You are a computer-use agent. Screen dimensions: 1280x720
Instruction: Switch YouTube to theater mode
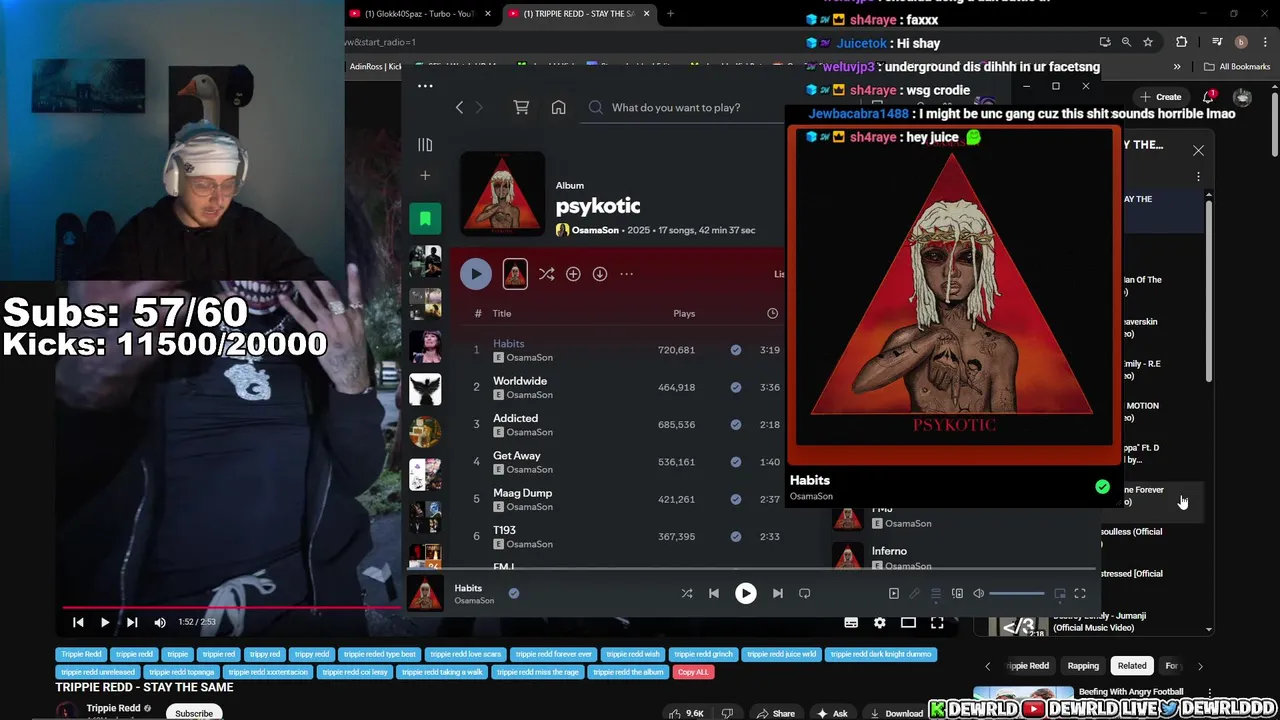pos(908,622)
